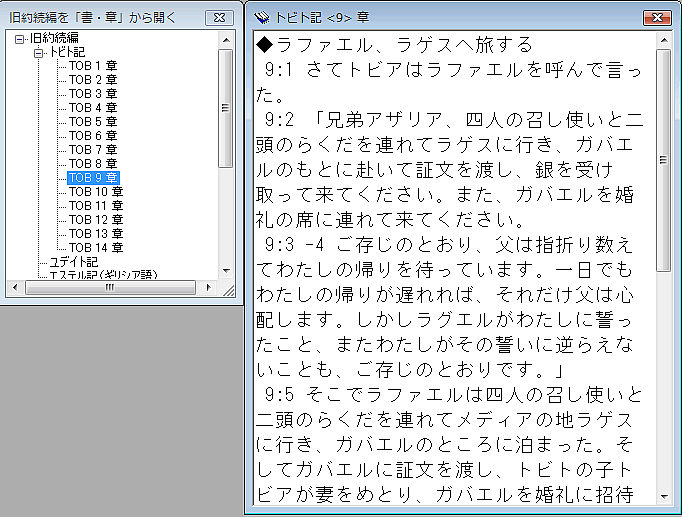Open TOB 4 章 in the tree

[93, 108]
